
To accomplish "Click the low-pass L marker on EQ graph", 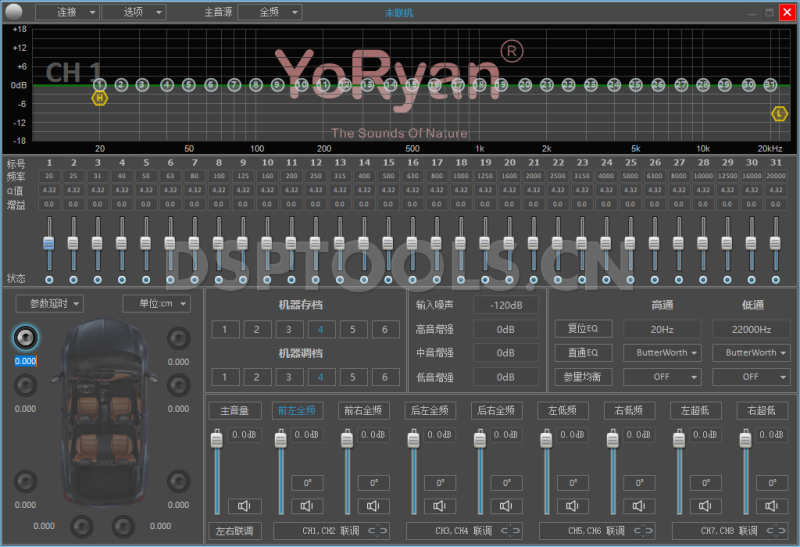I will coord(779,114).
